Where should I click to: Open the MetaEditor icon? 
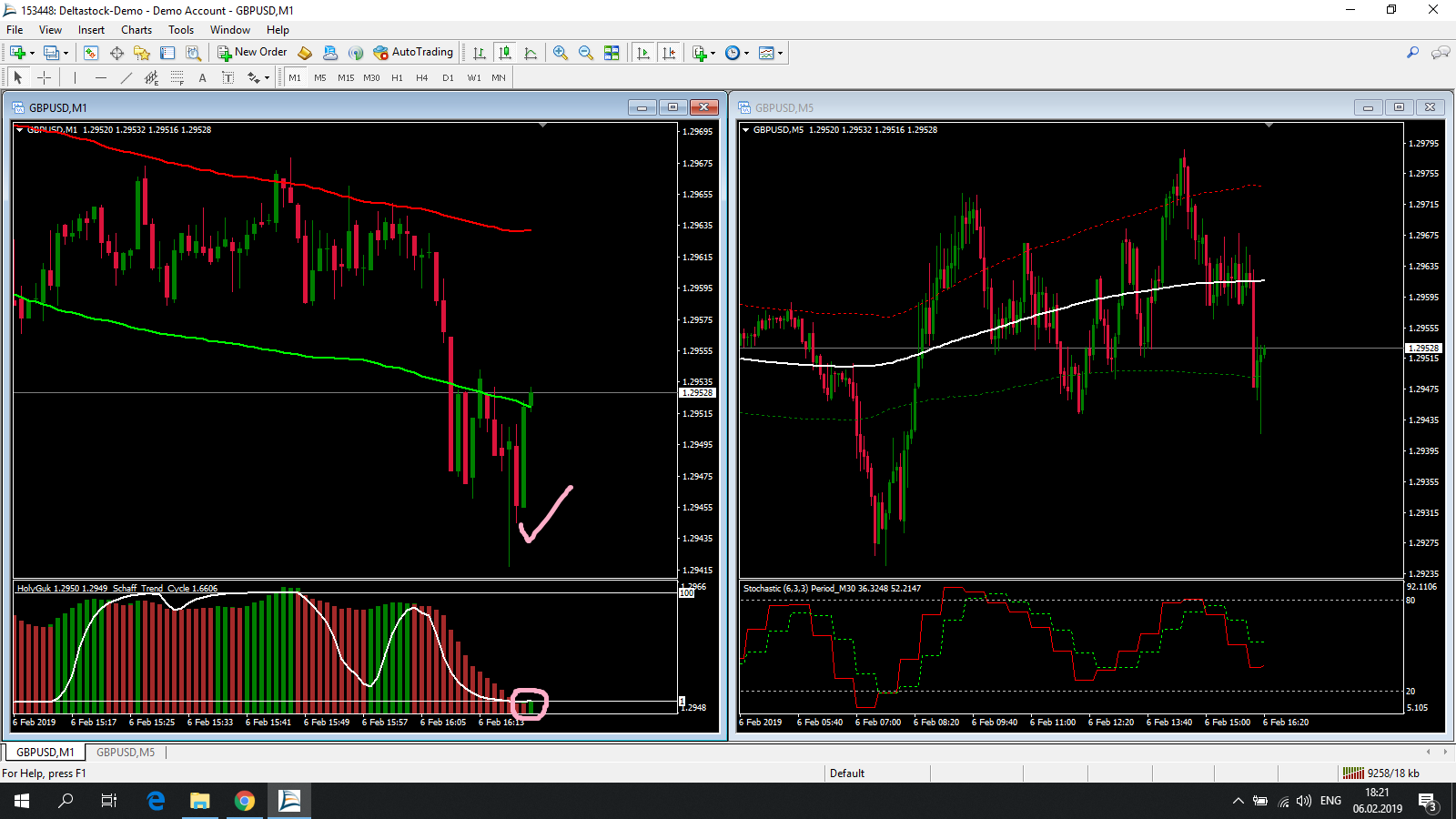305,53
